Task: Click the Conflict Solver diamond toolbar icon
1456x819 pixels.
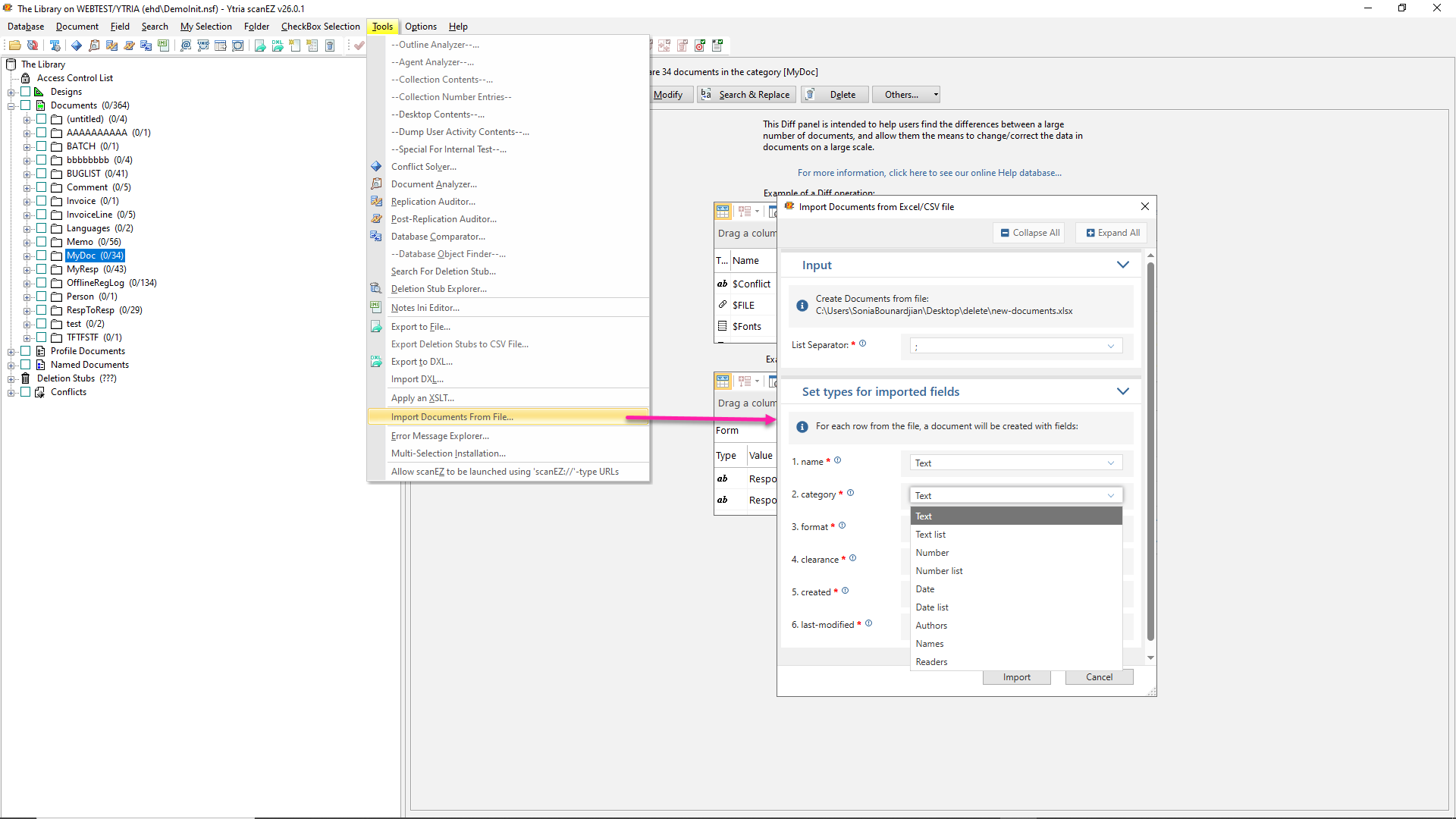Action: [77, 45]
